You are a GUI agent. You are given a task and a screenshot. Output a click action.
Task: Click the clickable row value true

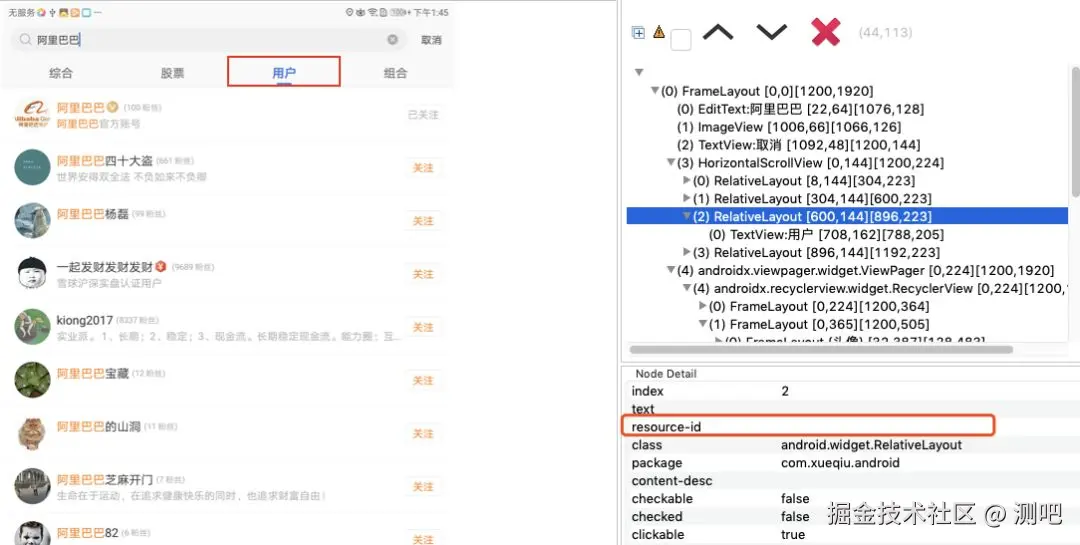coord(793,535)
